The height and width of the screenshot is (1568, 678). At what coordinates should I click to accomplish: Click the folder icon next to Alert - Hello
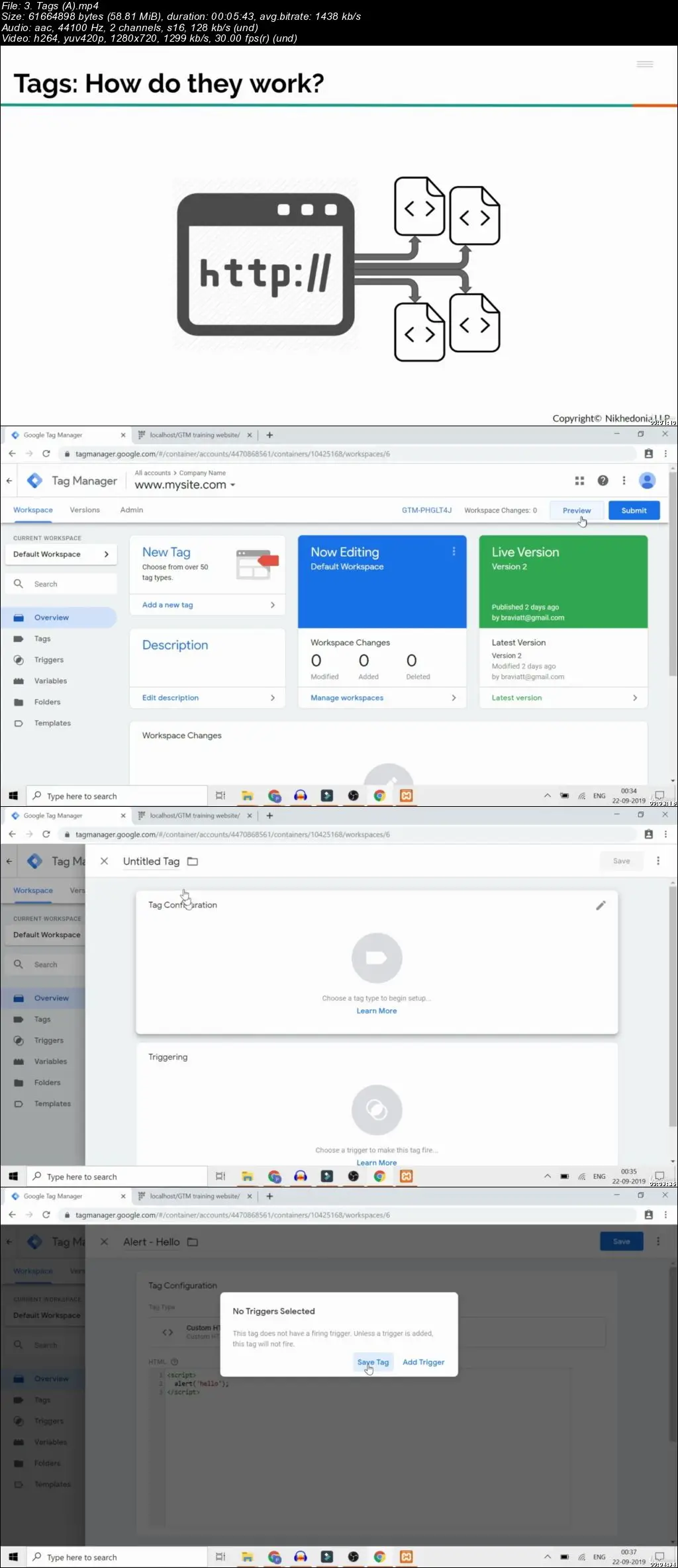(193, 1242)
